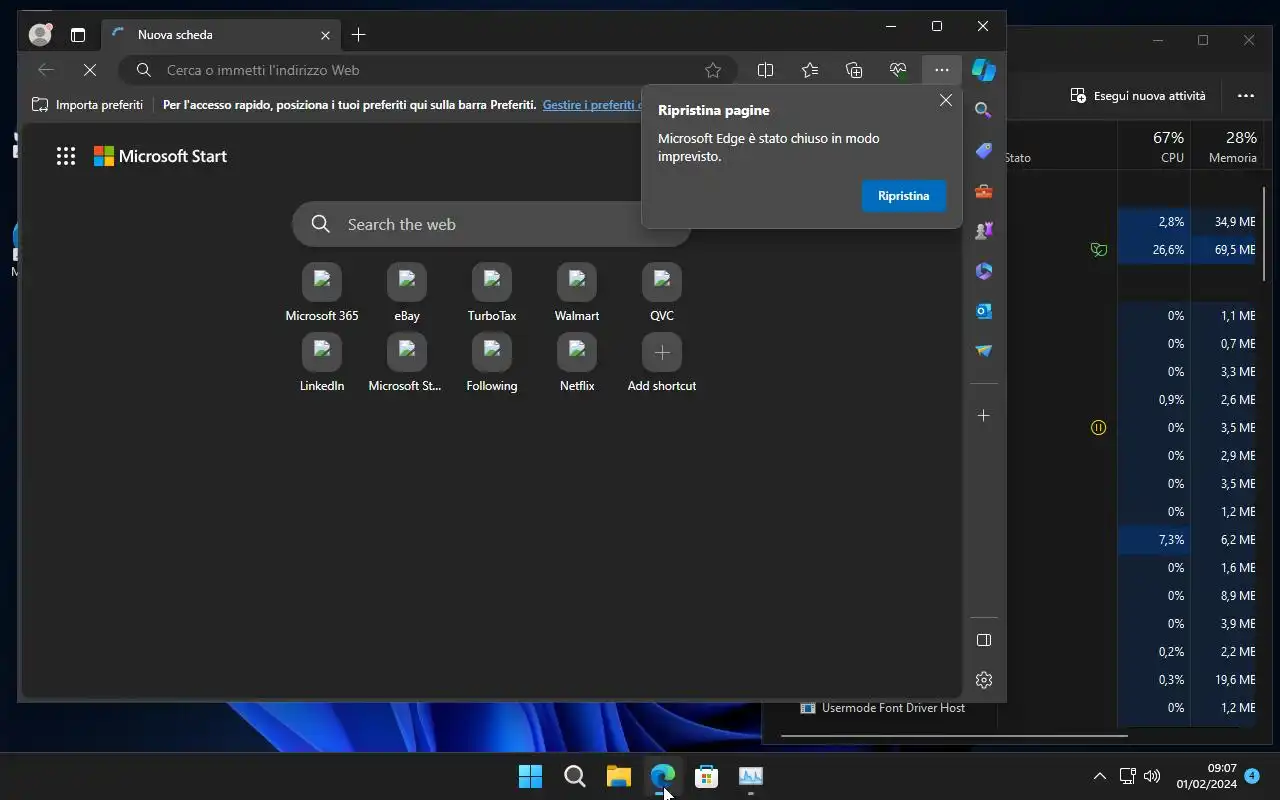Viewport: 1280px width, 800px height.
Task: Open Gestire i preferiti link
Action: [592, 104]
